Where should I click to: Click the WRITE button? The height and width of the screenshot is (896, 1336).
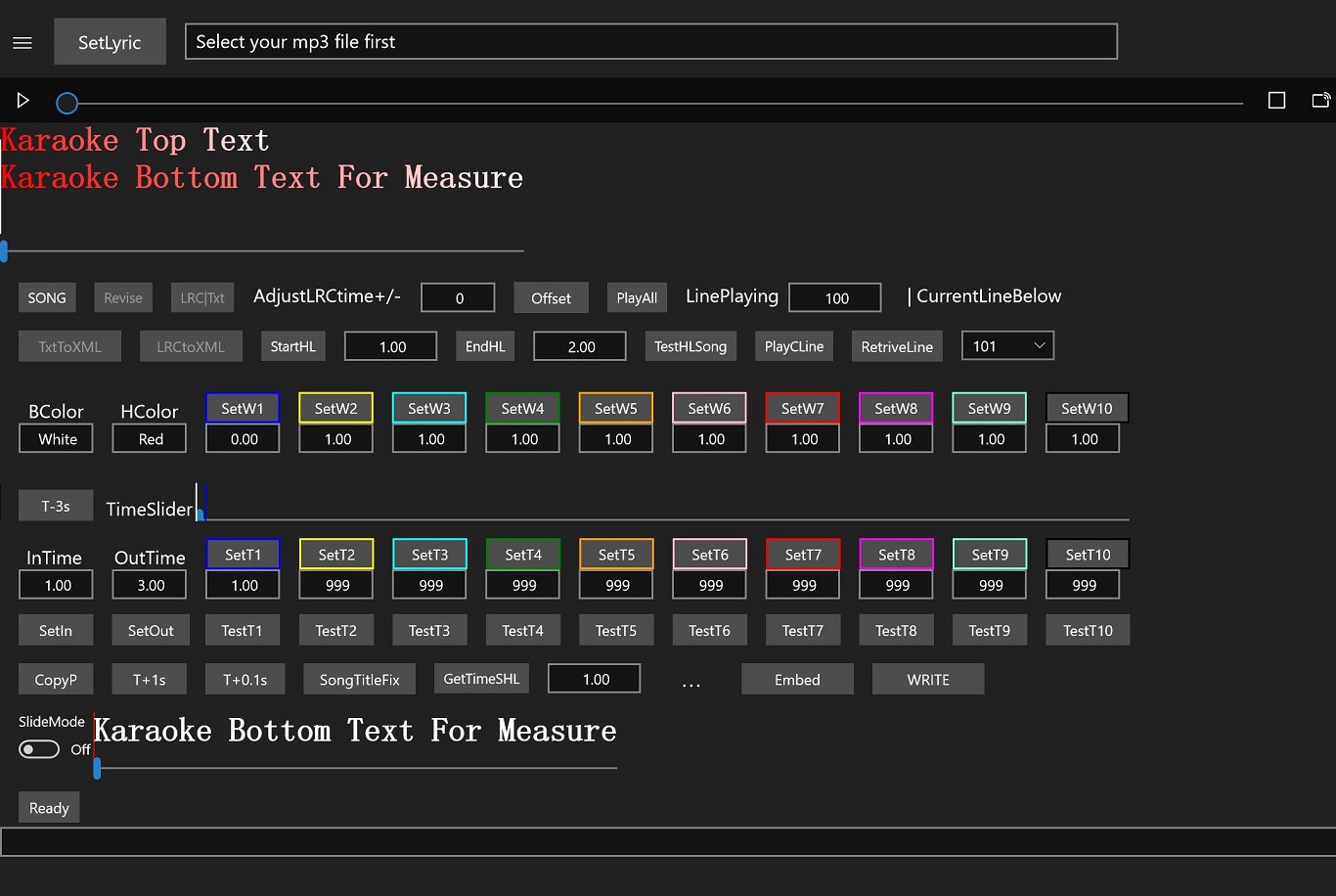[x=928, y=680]
